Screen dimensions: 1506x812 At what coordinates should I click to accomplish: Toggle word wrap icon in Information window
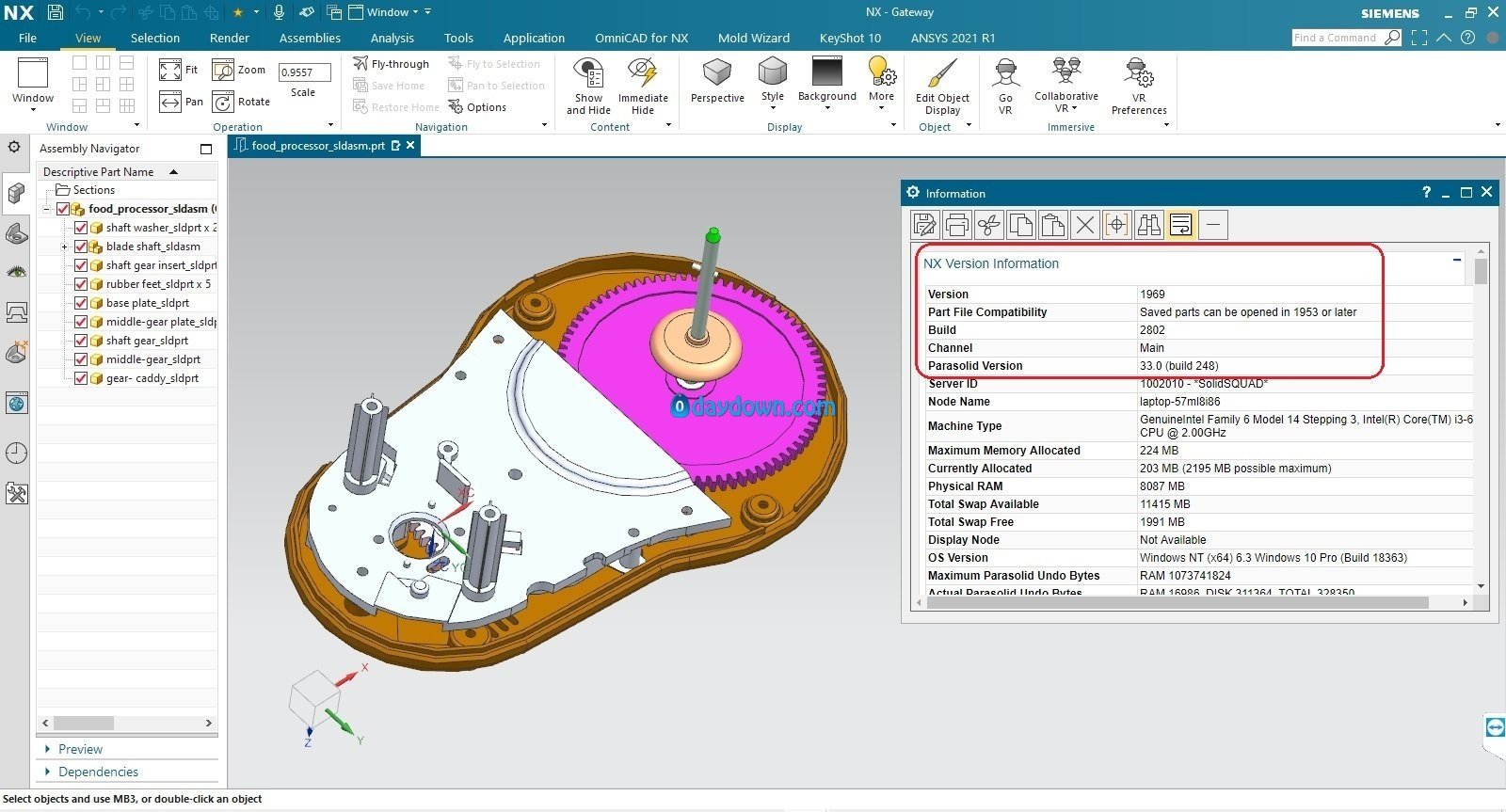click(x=1180, y=225)
